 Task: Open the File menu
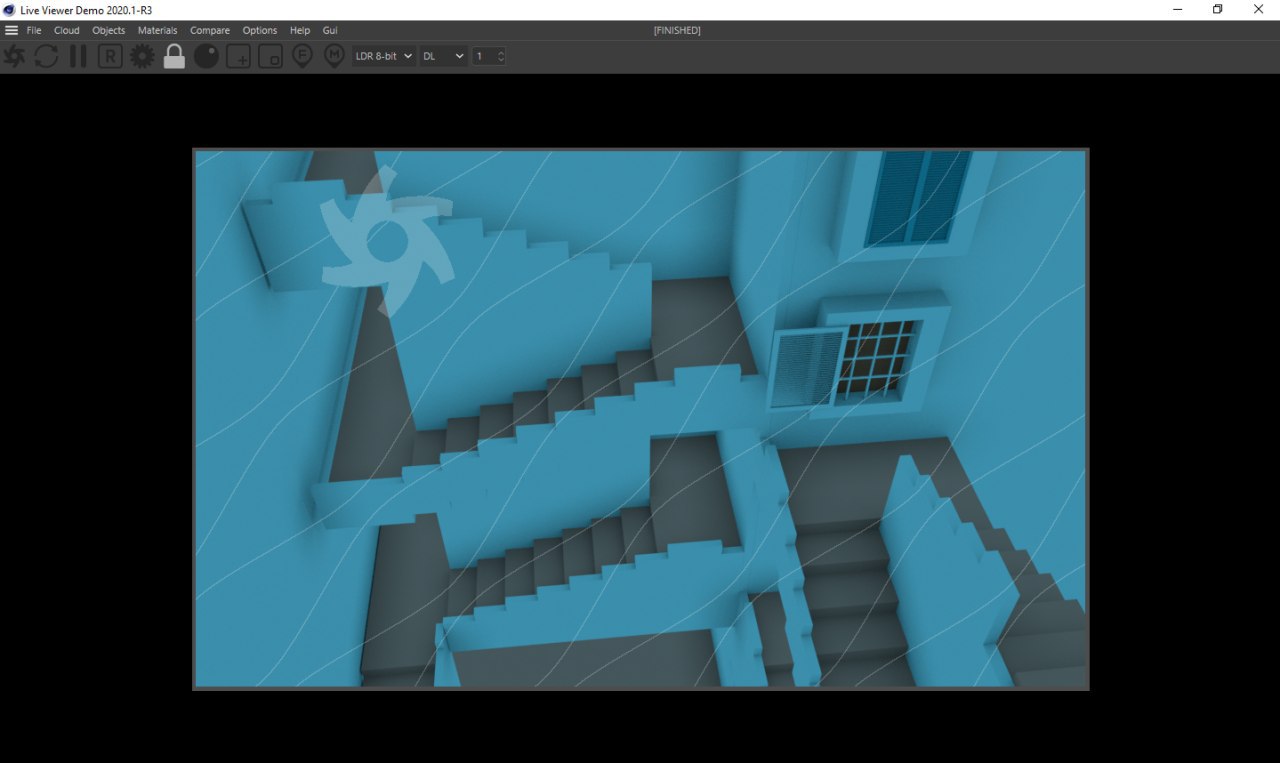34,30
